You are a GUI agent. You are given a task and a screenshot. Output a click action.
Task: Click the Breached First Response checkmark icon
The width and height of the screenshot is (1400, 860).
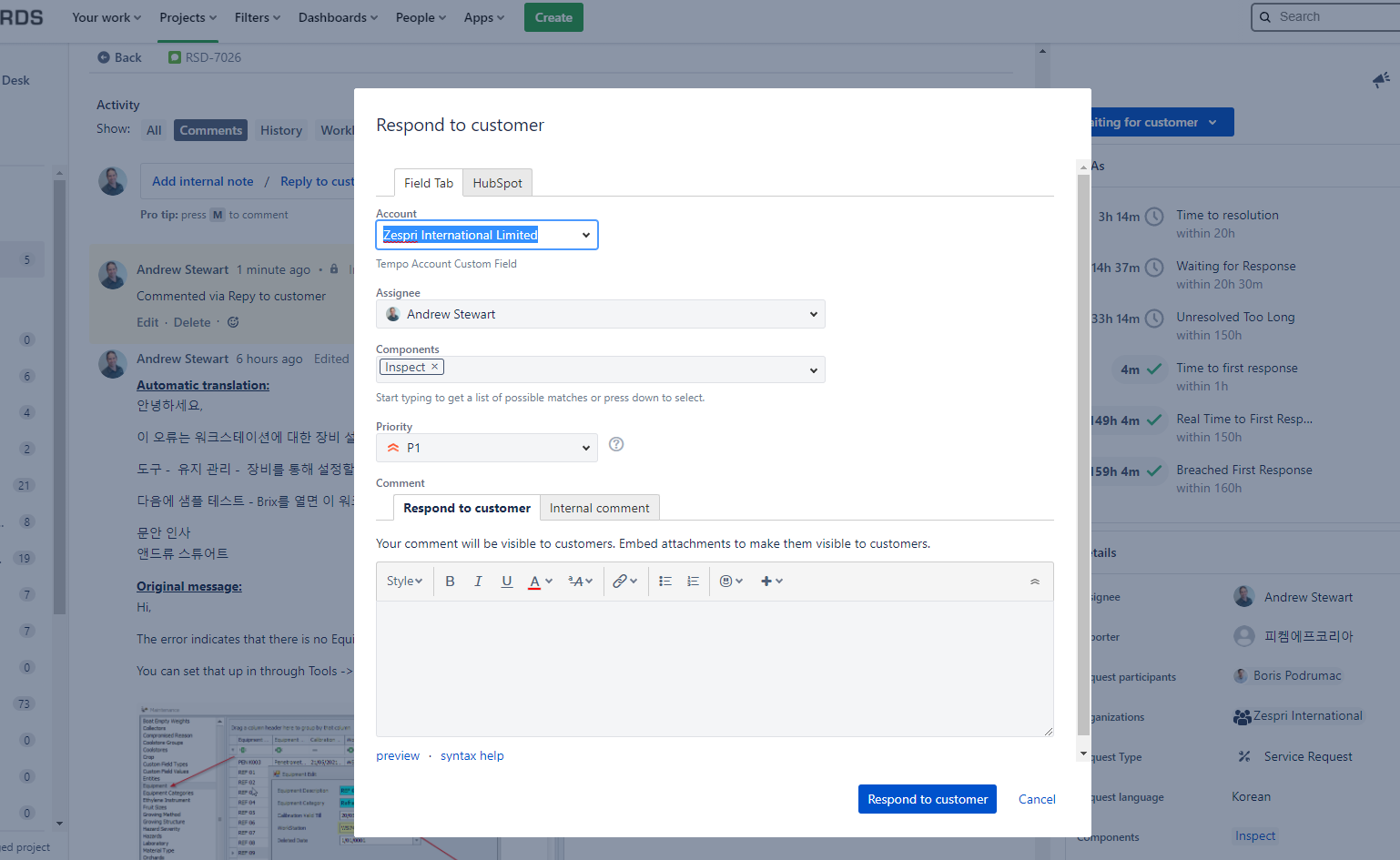[1154, 471]
